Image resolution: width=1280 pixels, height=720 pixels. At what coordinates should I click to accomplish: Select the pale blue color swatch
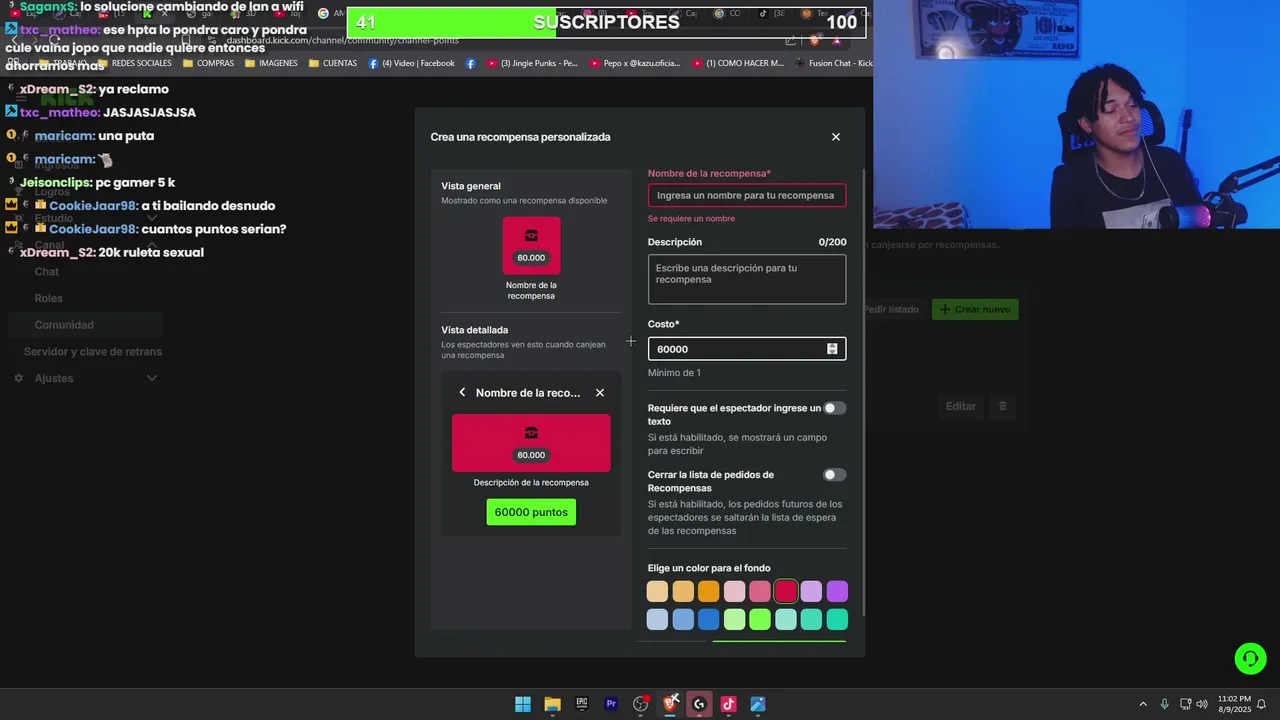coord(657,620)
